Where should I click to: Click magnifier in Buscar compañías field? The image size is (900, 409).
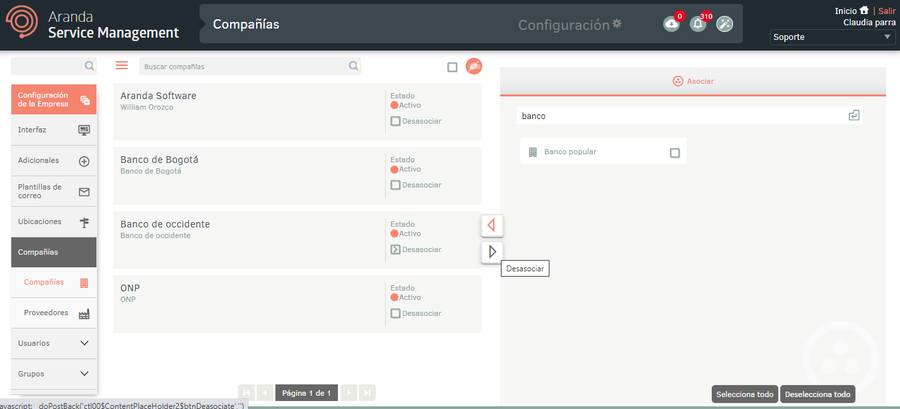[354, 66]
